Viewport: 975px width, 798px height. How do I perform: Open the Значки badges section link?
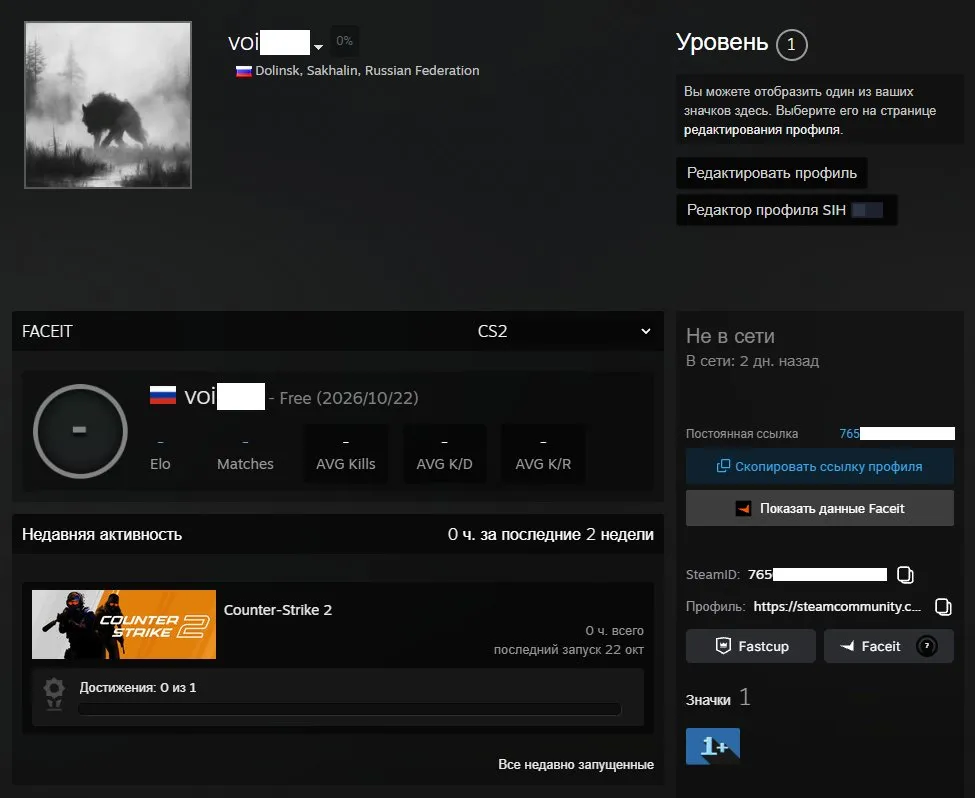point(718,698)
